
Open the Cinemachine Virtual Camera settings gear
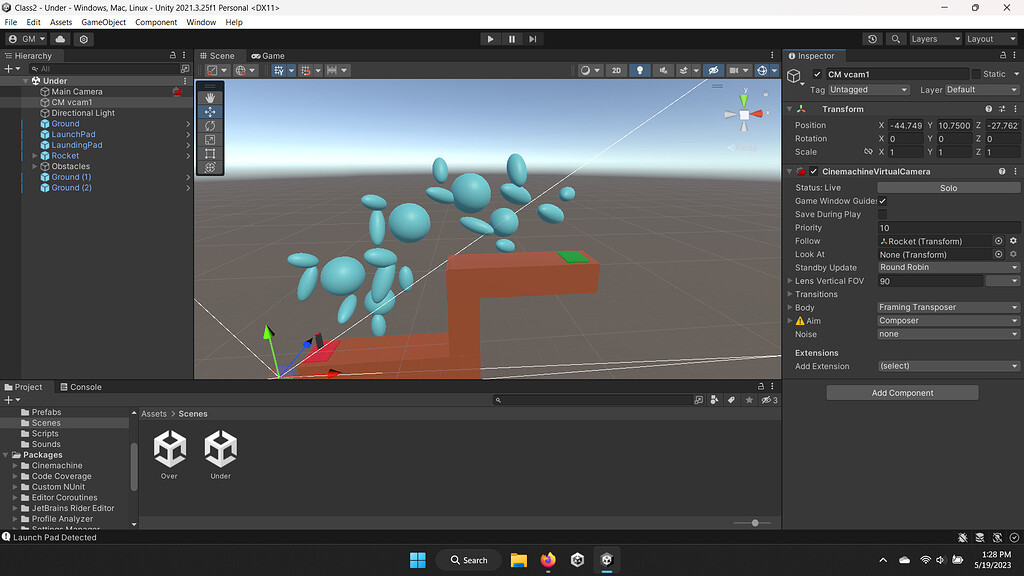point(1014,171)
